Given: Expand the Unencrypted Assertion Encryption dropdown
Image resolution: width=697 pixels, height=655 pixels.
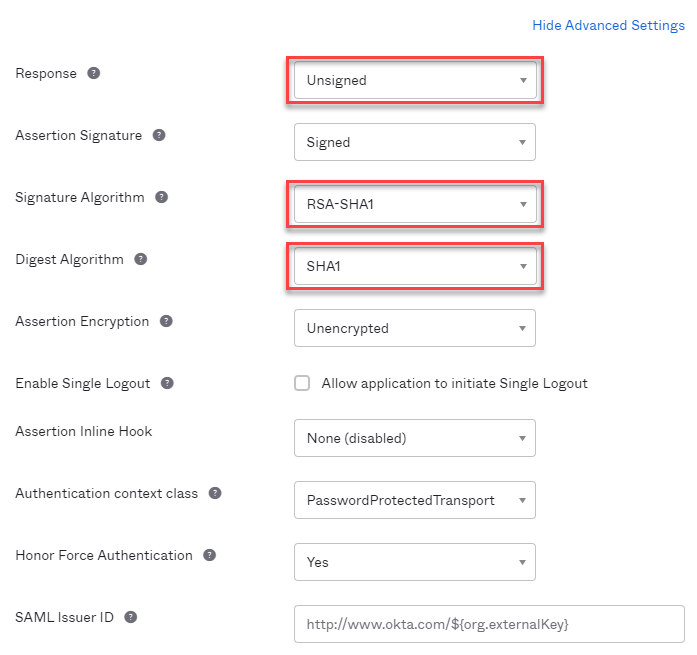Looking at the screenshot, I should [x=415, y=328].
